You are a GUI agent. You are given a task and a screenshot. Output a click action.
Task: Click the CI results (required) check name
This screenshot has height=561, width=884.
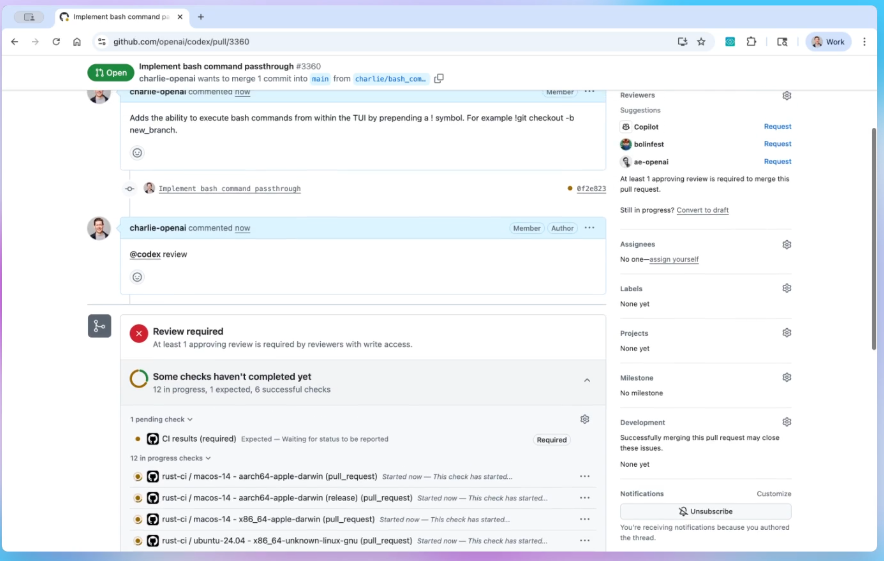199,439
